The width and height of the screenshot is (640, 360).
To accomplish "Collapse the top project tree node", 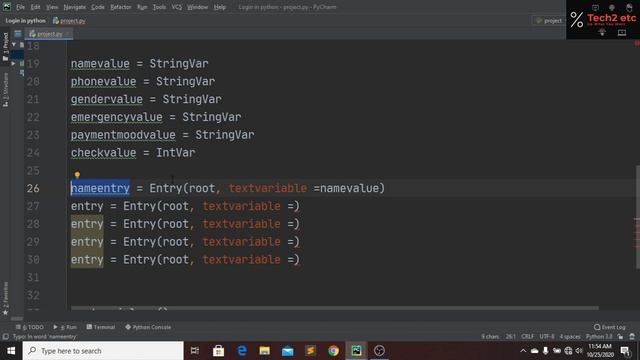I will point(14,44).
